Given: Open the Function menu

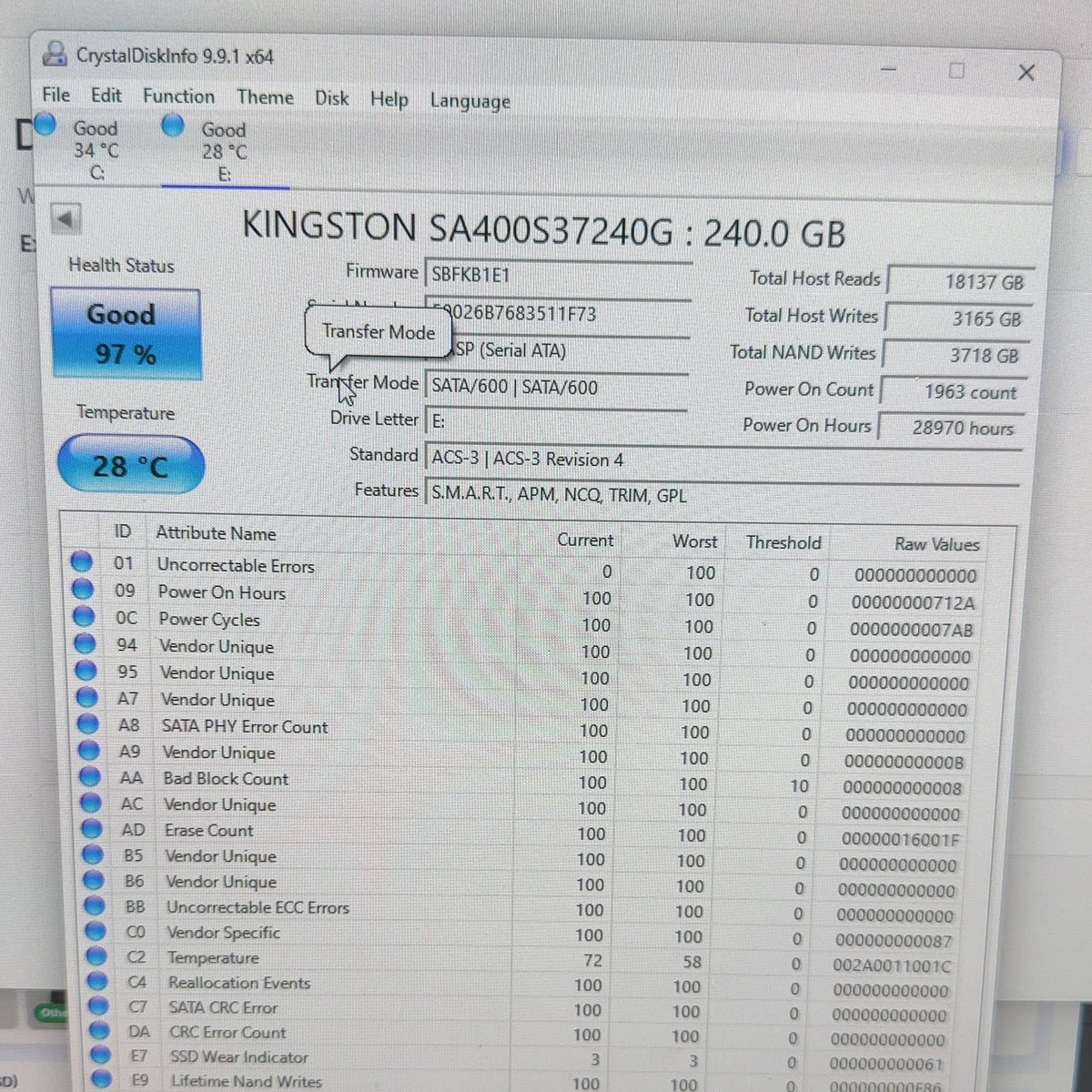Looking at the screenshot, I should pos(178,96).
